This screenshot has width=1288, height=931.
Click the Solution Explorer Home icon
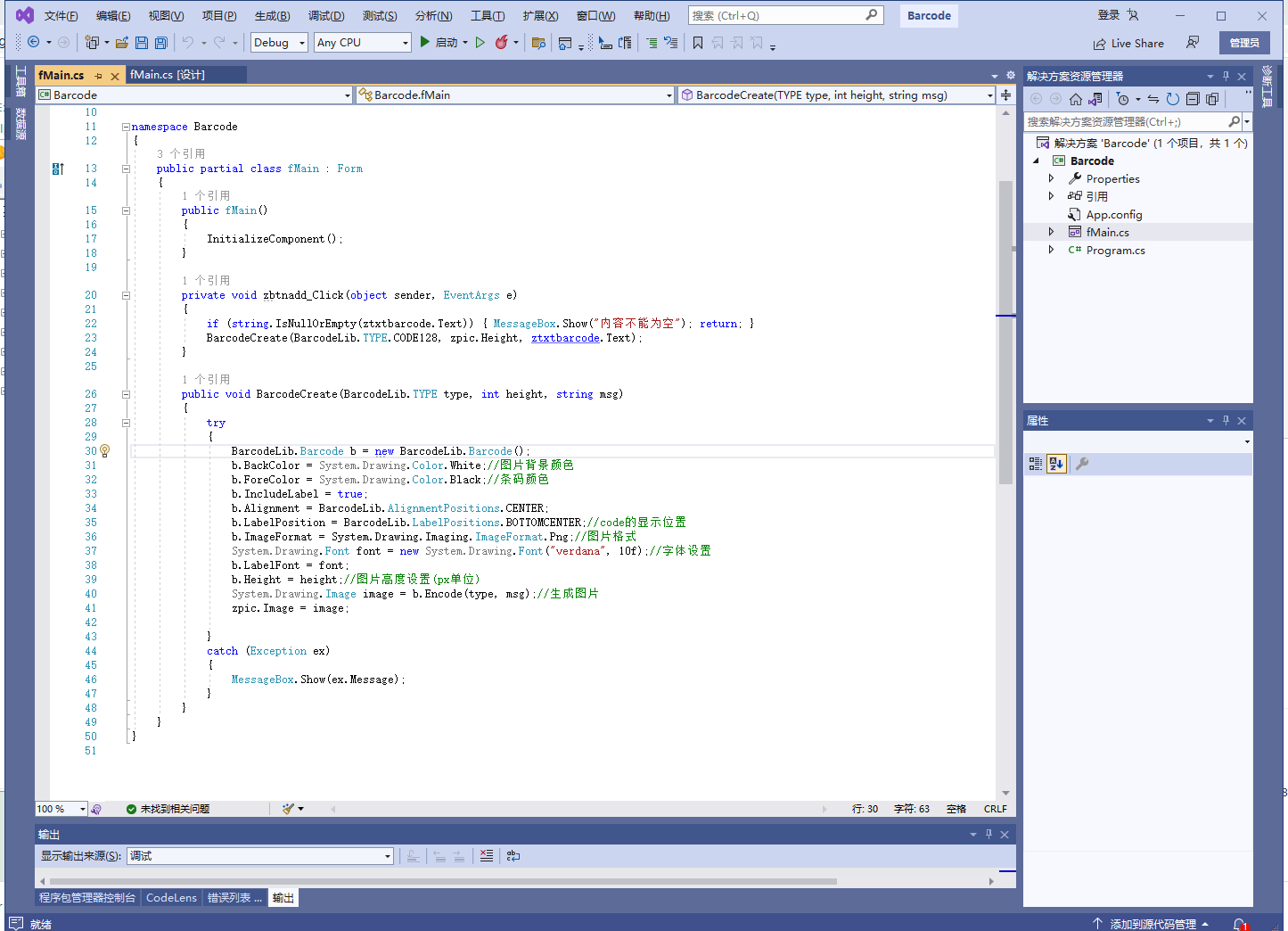(x=1076, y=99)
